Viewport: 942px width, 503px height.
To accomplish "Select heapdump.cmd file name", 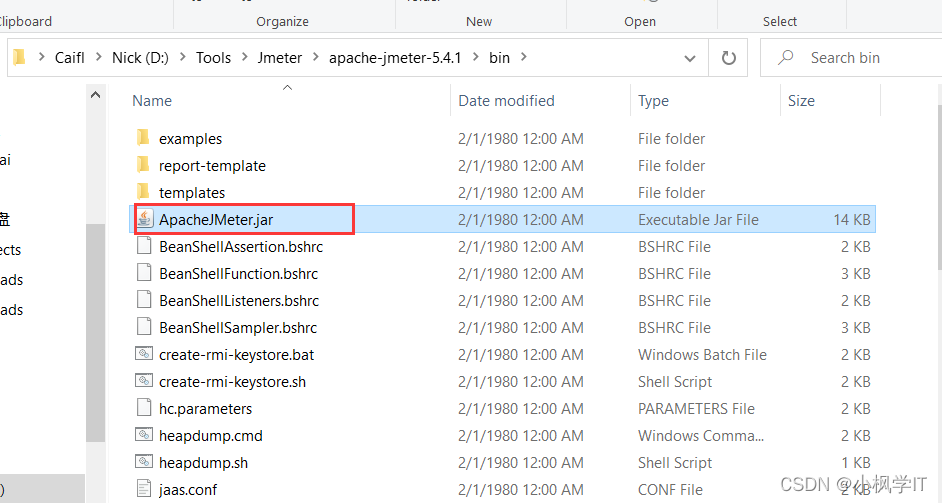I will [x=211, y=436].
